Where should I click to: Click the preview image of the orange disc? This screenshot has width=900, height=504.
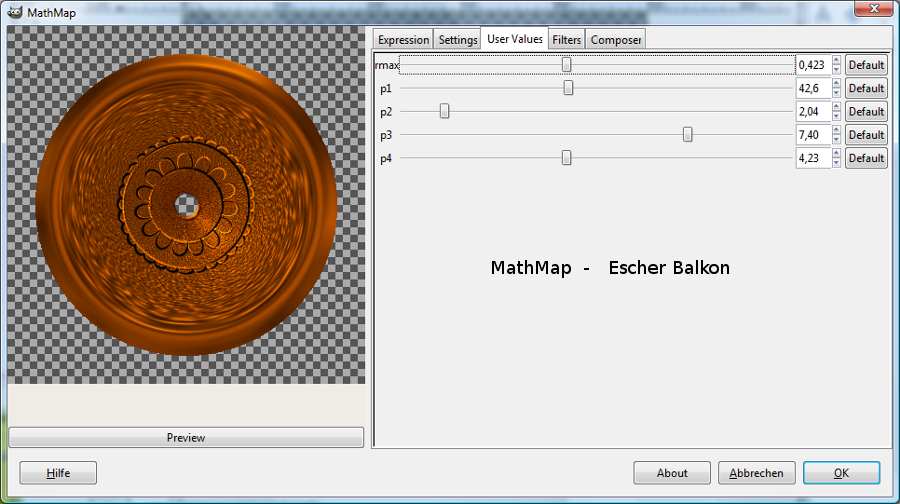tap(186, 204)
